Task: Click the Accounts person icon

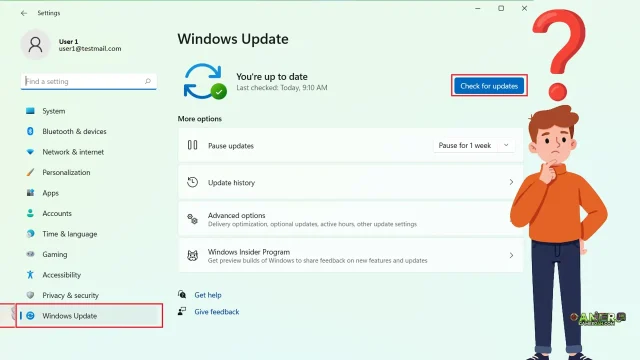Action: click(30, 213)
